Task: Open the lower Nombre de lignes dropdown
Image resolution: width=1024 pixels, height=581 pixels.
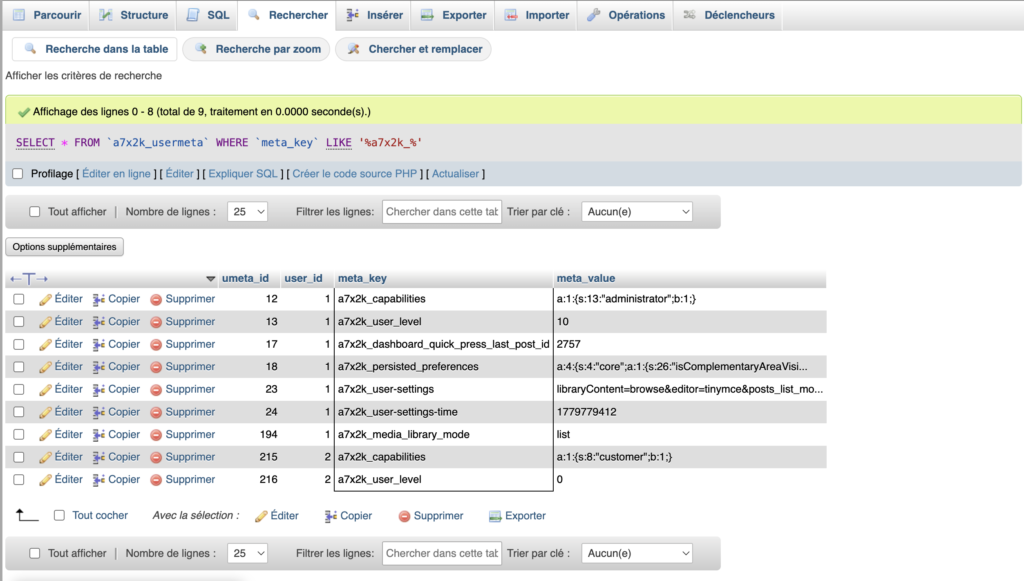Action: click(248, 553)
